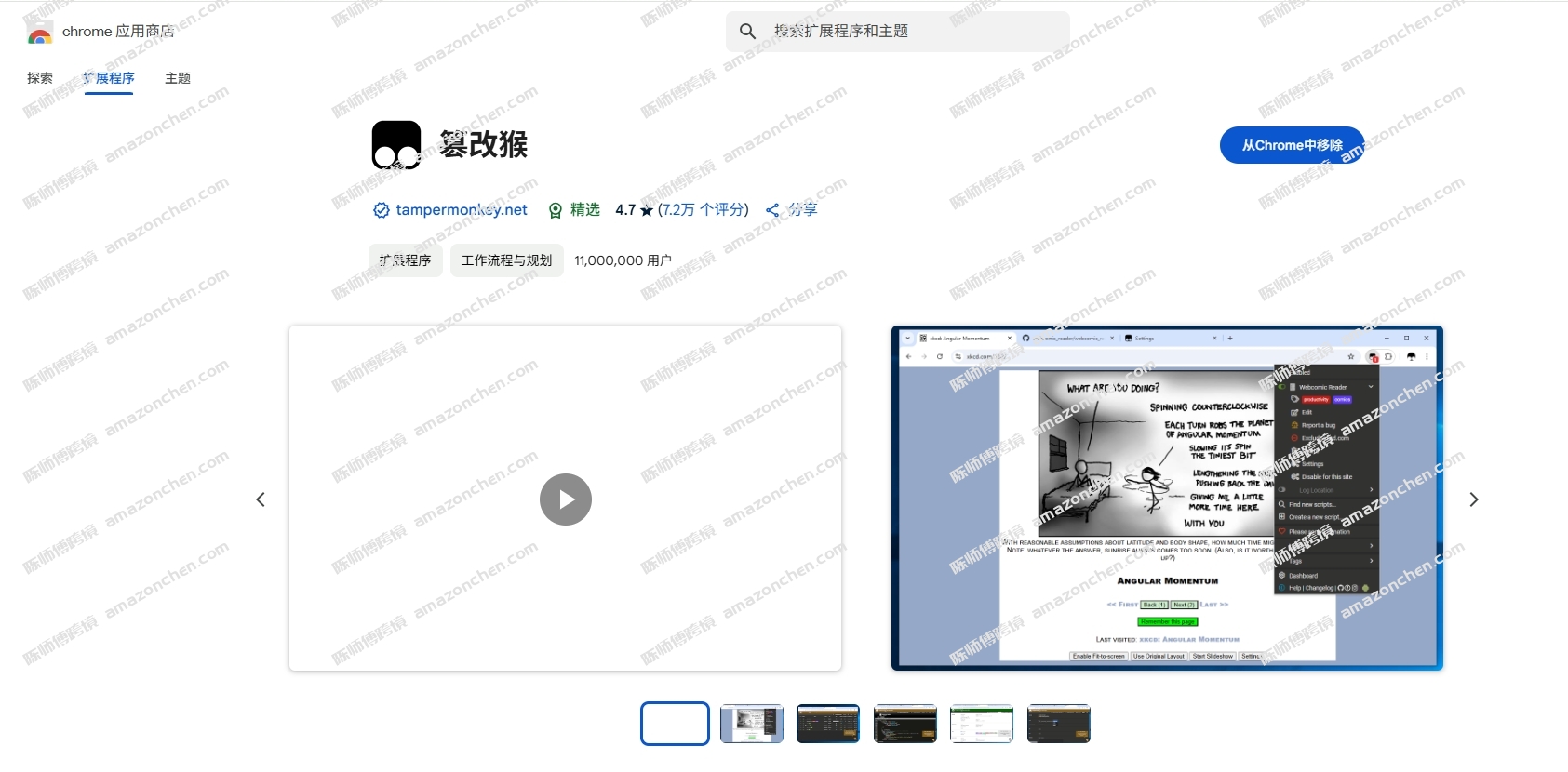Click the Chrome Web Store logo icon
Image resolution: width=1568 pixels, height=772 pixels.
click(x=39, y=32)
